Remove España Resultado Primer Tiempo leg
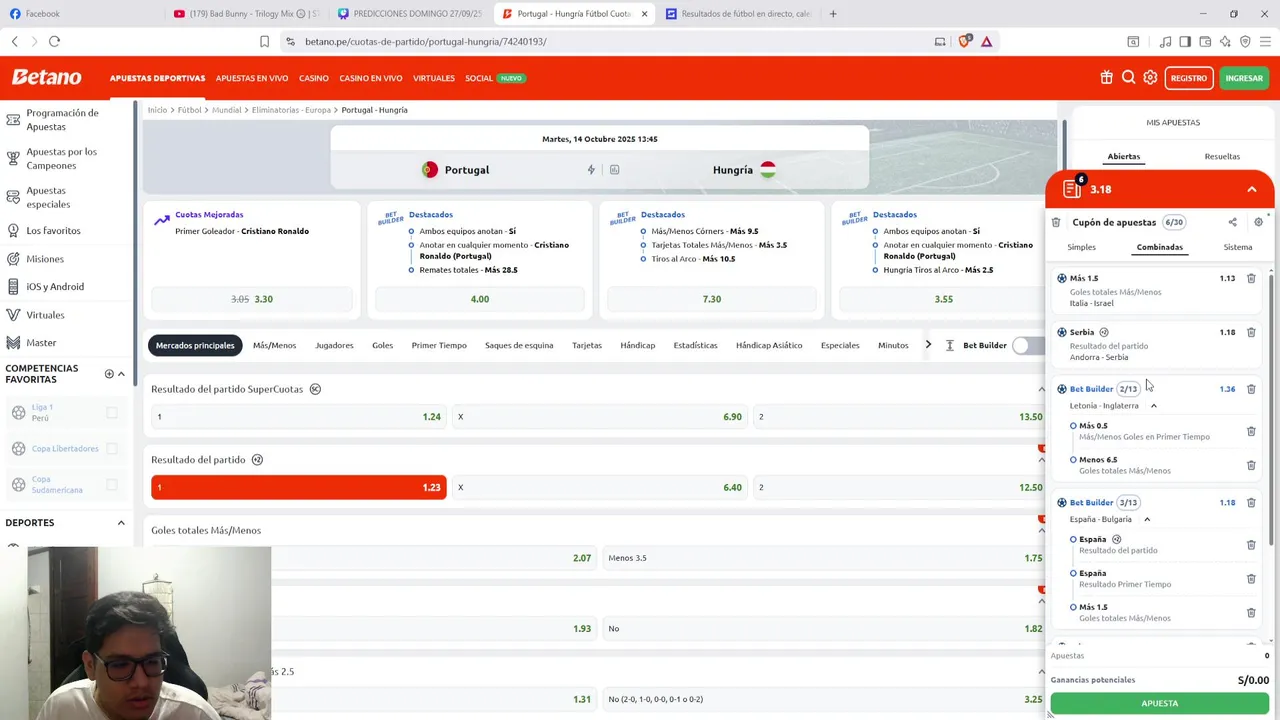Image resolution: width=1280 pixels, height=720 pixels. [1251, 579]
